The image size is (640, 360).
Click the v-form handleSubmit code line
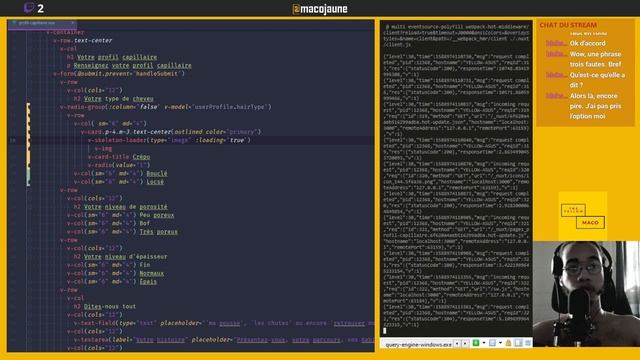(x=119, y=74)
